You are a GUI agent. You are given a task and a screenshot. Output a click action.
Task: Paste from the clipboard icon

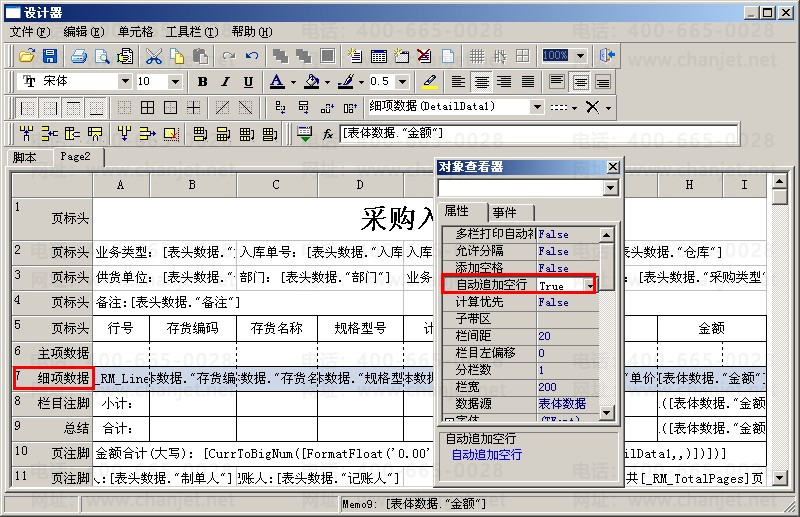point(200,56)
